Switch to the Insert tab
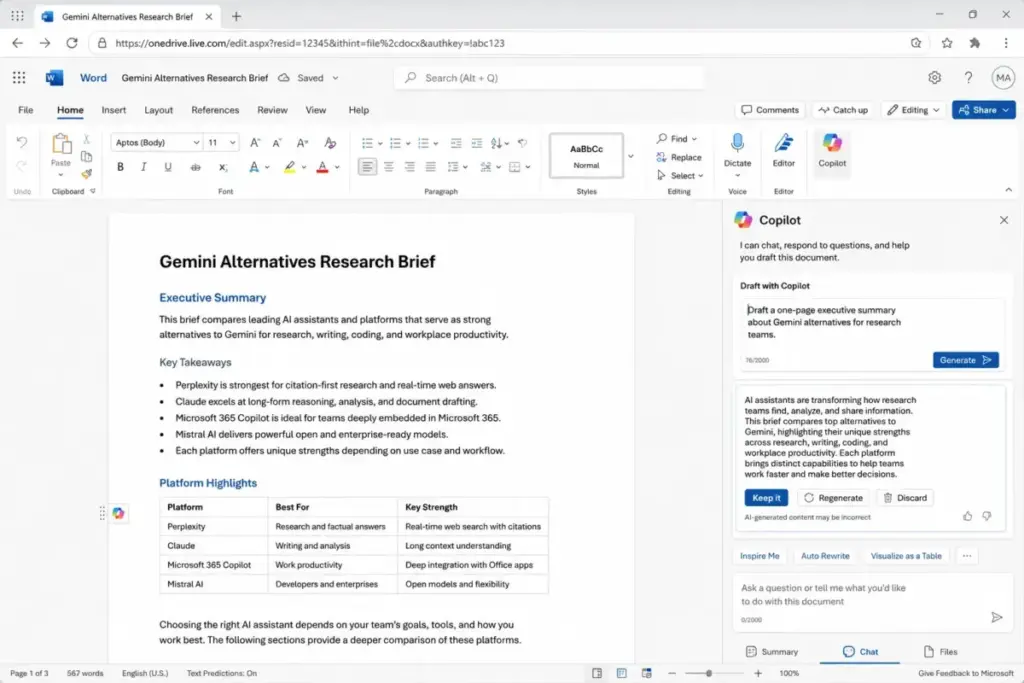The width and height of the screenshot is (1024, 683). coord(114,110)
